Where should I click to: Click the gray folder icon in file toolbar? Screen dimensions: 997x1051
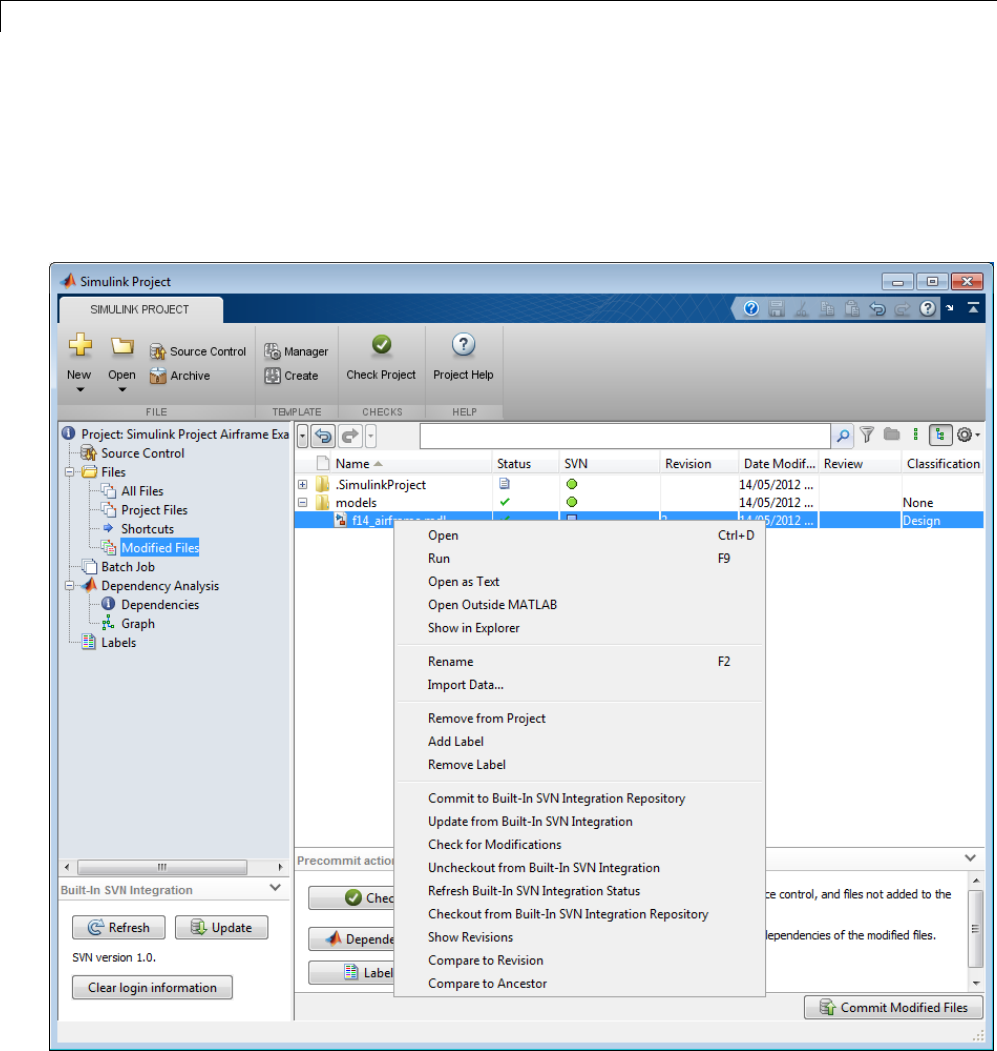pyautogui.click(x=891, y=434)
